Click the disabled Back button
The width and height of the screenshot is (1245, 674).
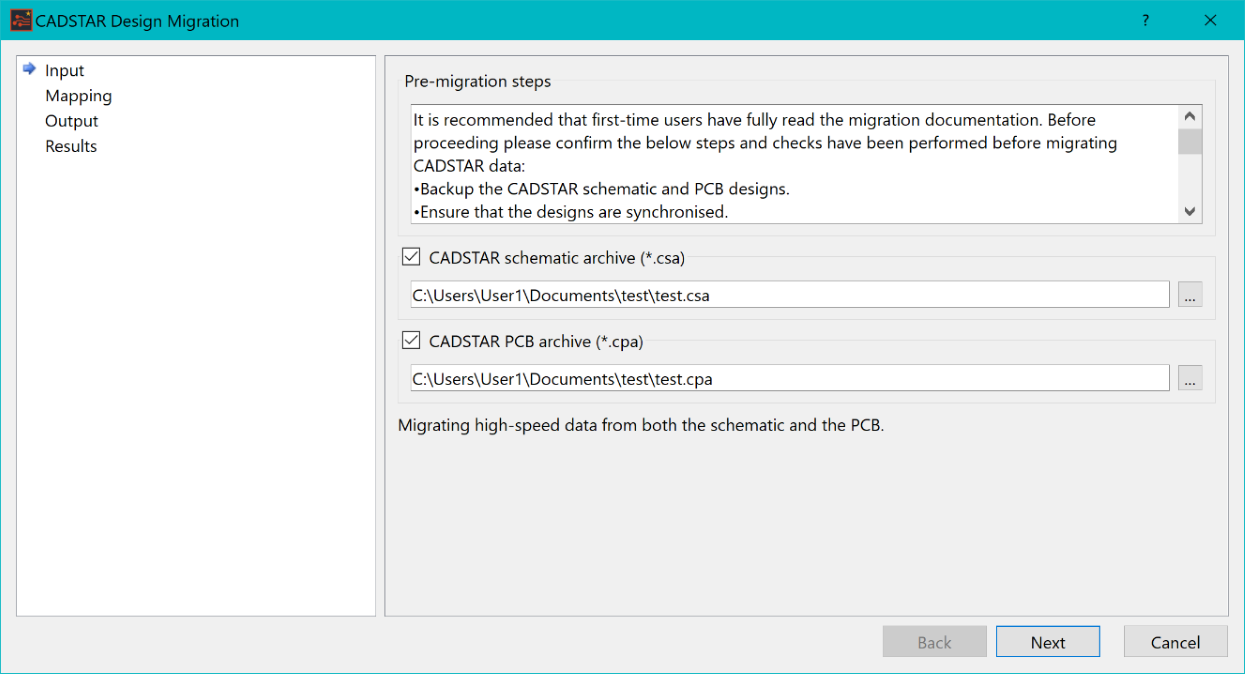tap(935, 642)
